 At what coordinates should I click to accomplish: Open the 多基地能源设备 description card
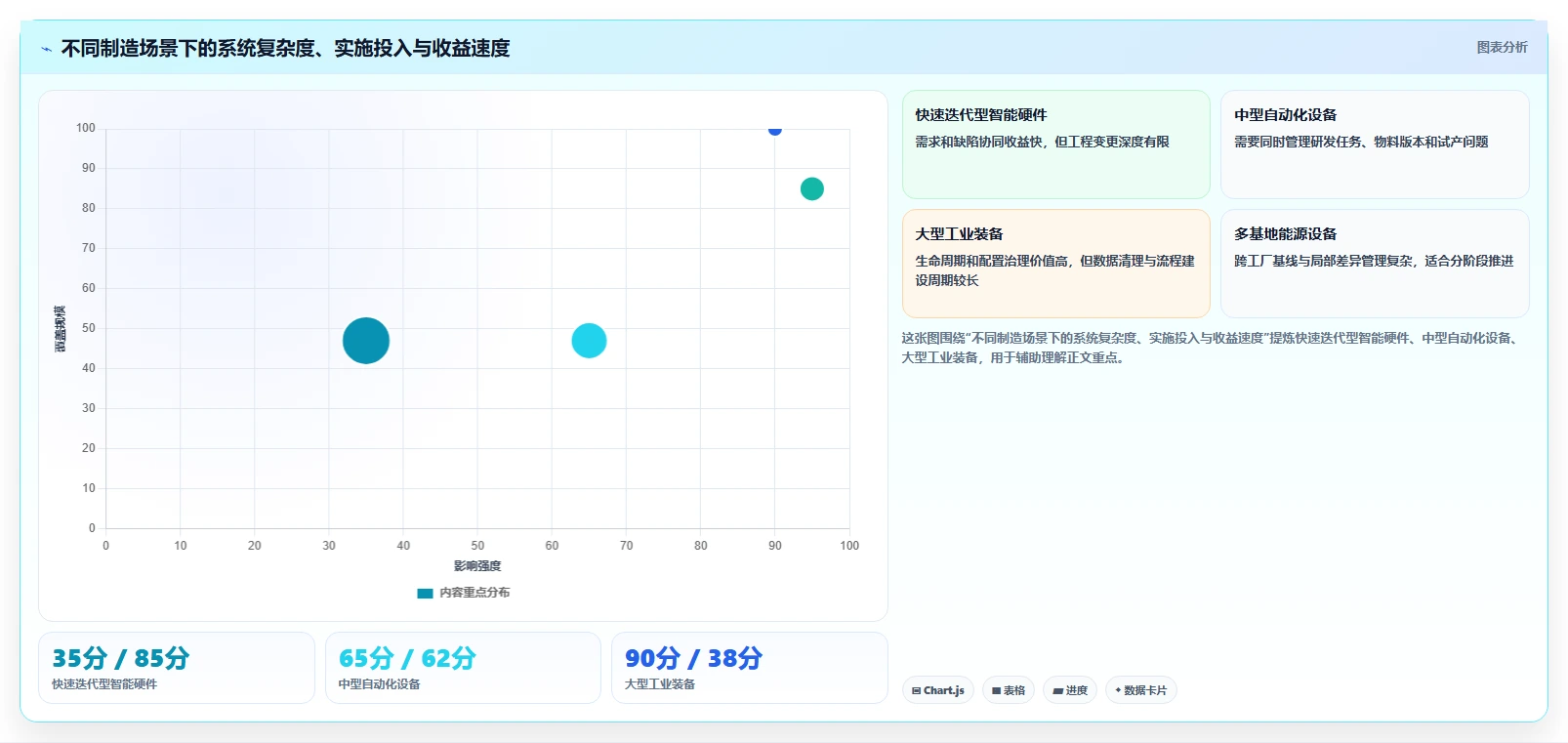click(1375, 264)
